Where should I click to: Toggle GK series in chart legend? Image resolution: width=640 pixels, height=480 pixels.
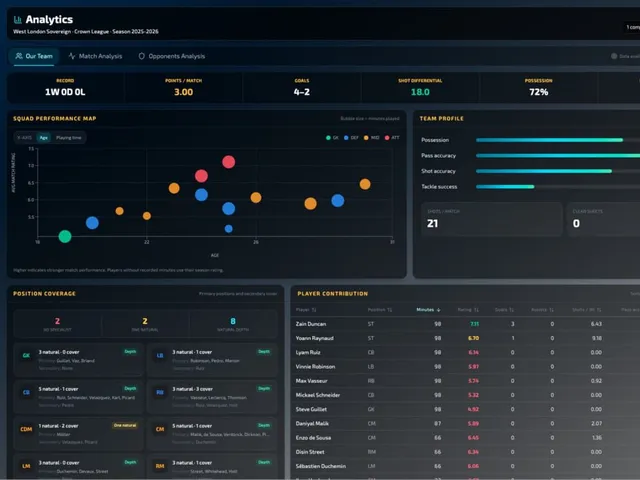tap(332, 138)
